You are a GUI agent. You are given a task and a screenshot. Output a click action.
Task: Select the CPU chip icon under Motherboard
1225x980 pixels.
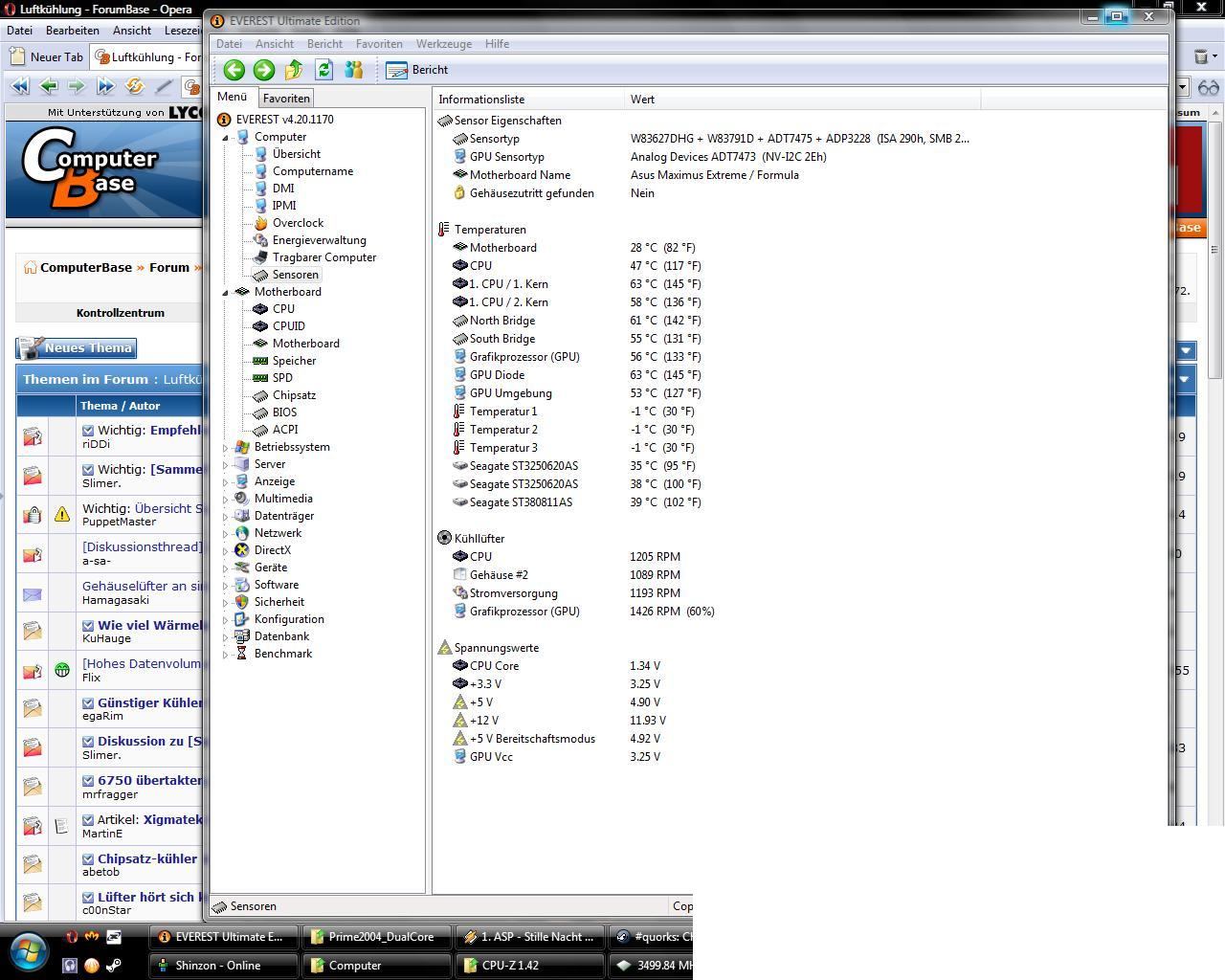(260, 309)
